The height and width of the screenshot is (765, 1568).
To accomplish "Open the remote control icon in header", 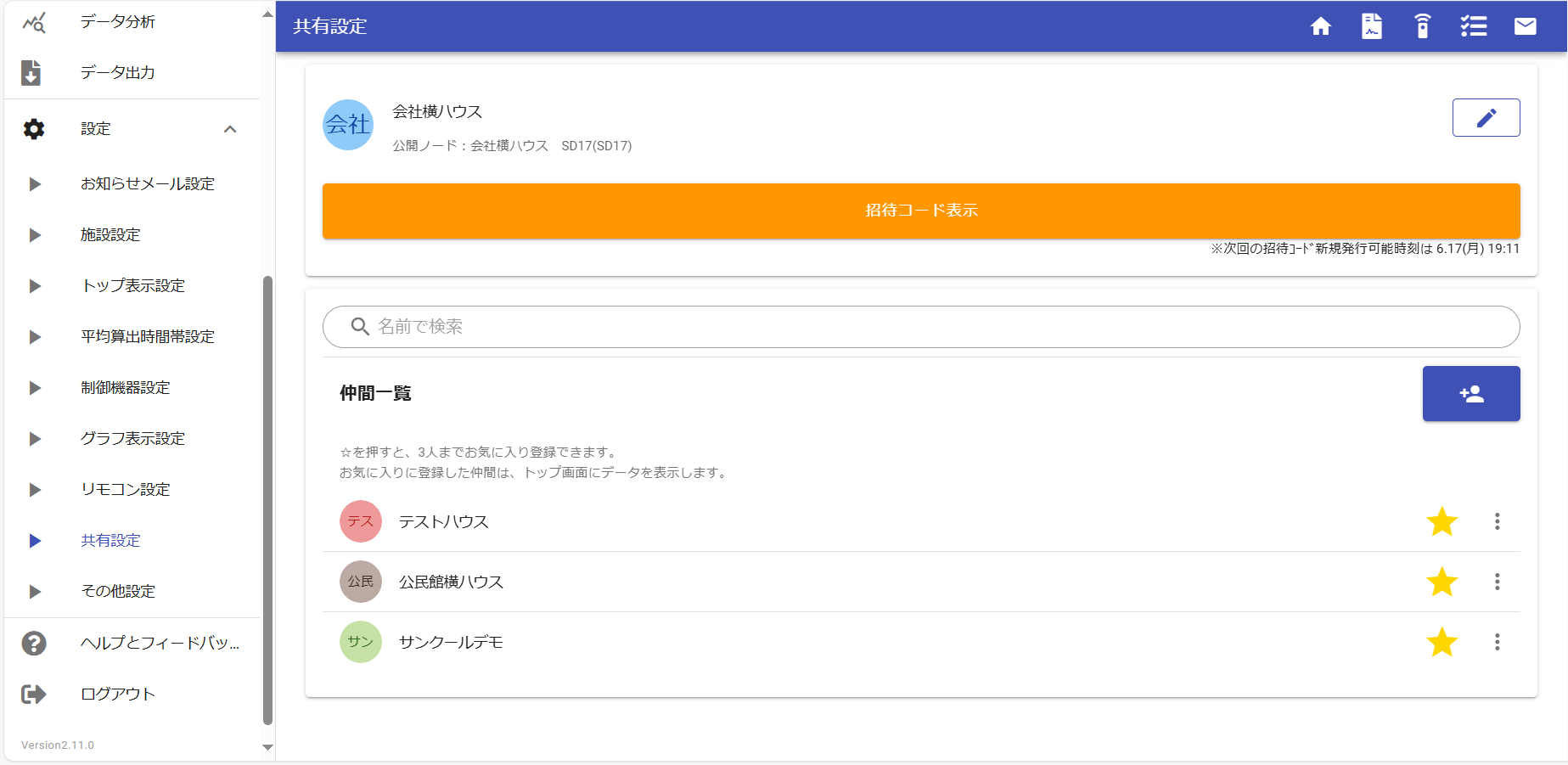I will (x=1423, y=26).
